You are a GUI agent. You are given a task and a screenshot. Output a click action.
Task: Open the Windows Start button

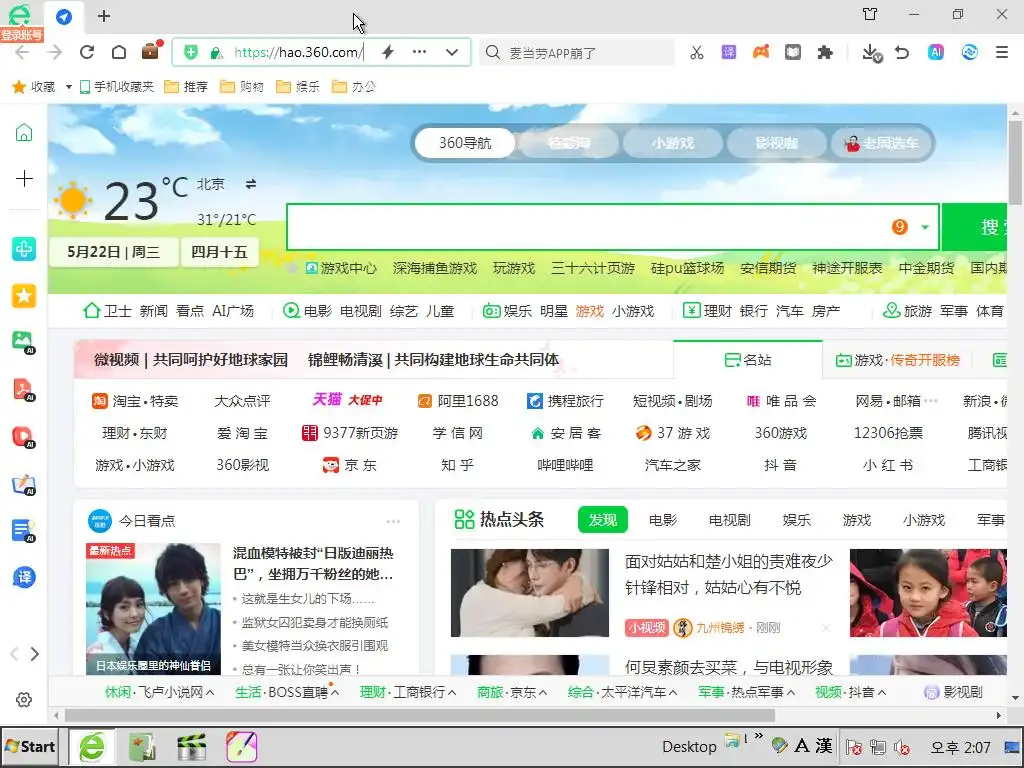pyautogui.click(x=30, y=746)
